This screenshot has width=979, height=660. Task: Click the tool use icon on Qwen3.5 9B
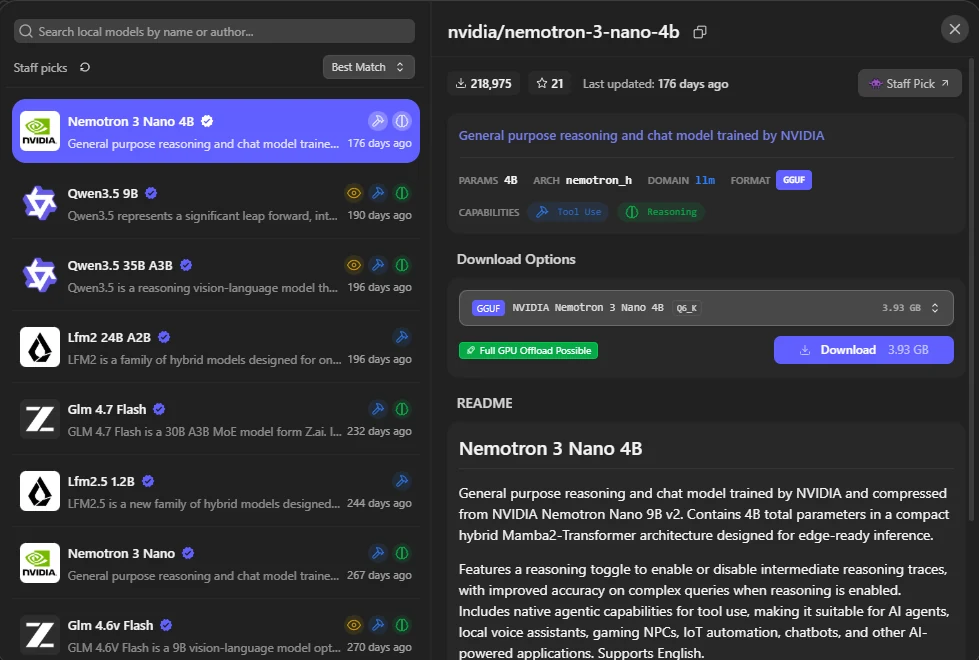(x=378, y=193)
